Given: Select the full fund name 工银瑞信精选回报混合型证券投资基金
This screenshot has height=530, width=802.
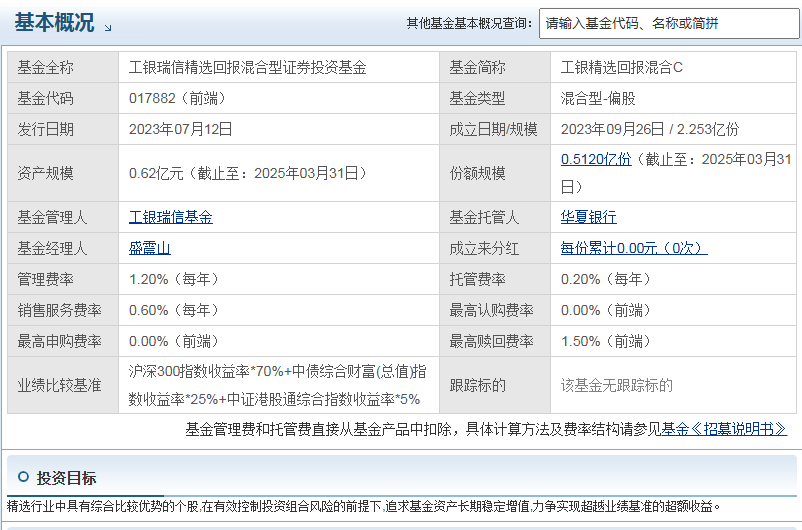Looking at the screenshot, I should [x=248, y=68].
